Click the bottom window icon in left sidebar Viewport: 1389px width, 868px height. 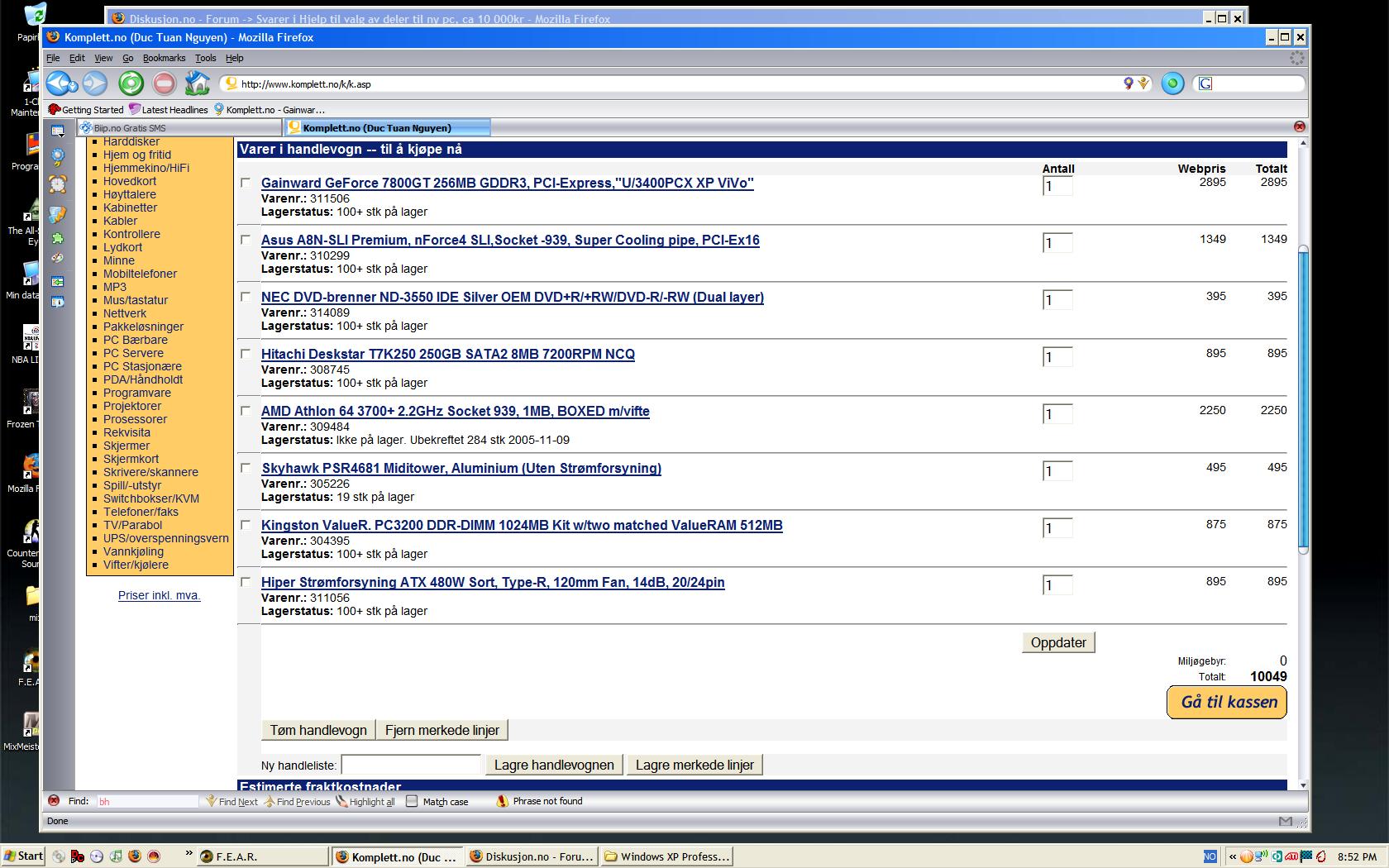(58, 302)
